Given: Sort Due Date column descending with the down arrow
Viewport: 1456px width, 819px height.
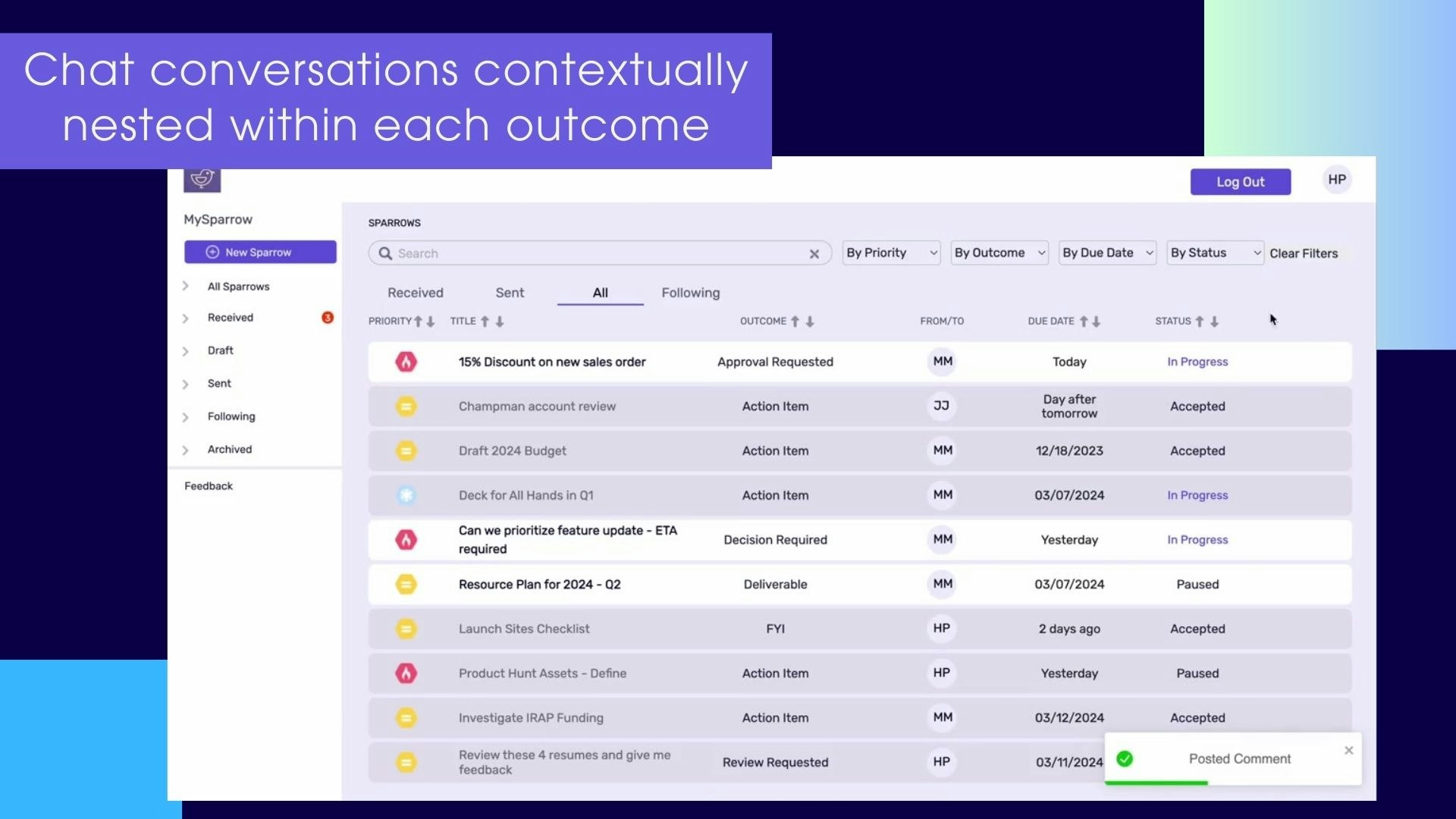Looking at the screenshot, I should click(1097, 322).
